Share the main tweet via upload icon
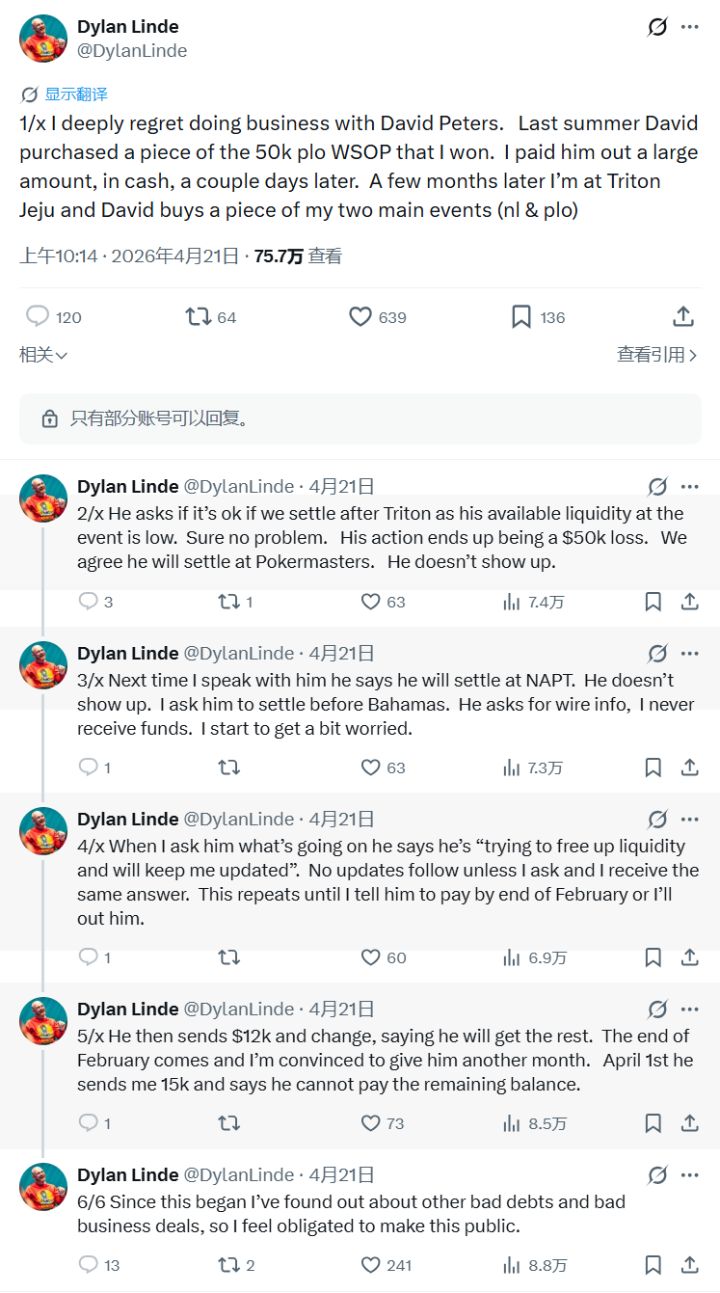The width and height of the screenshot is (720, 1293). click(x=684, y=315)
